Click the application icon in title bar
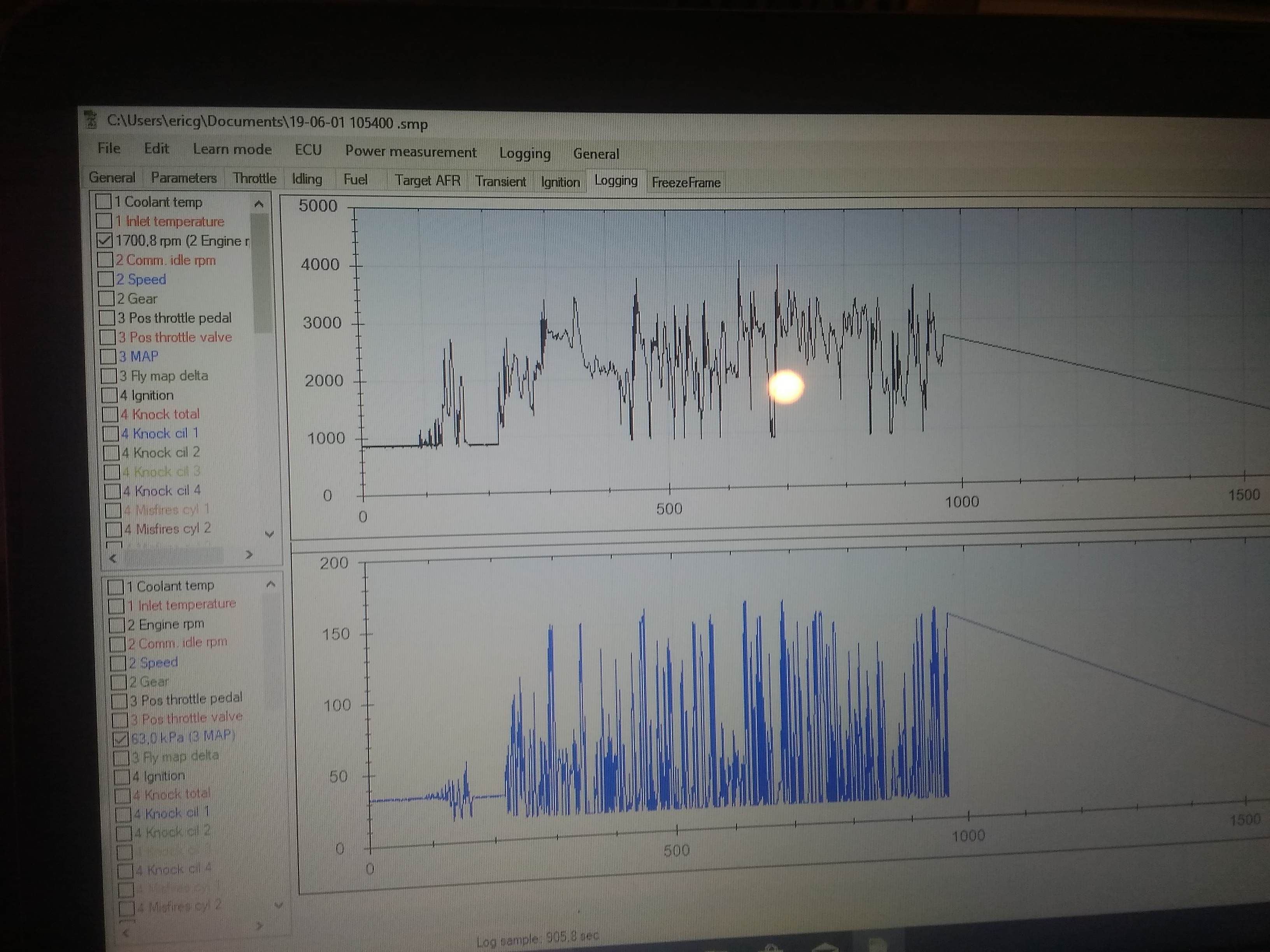Image resolution: width=1270 pixels, height=952 pixels. 91,121
